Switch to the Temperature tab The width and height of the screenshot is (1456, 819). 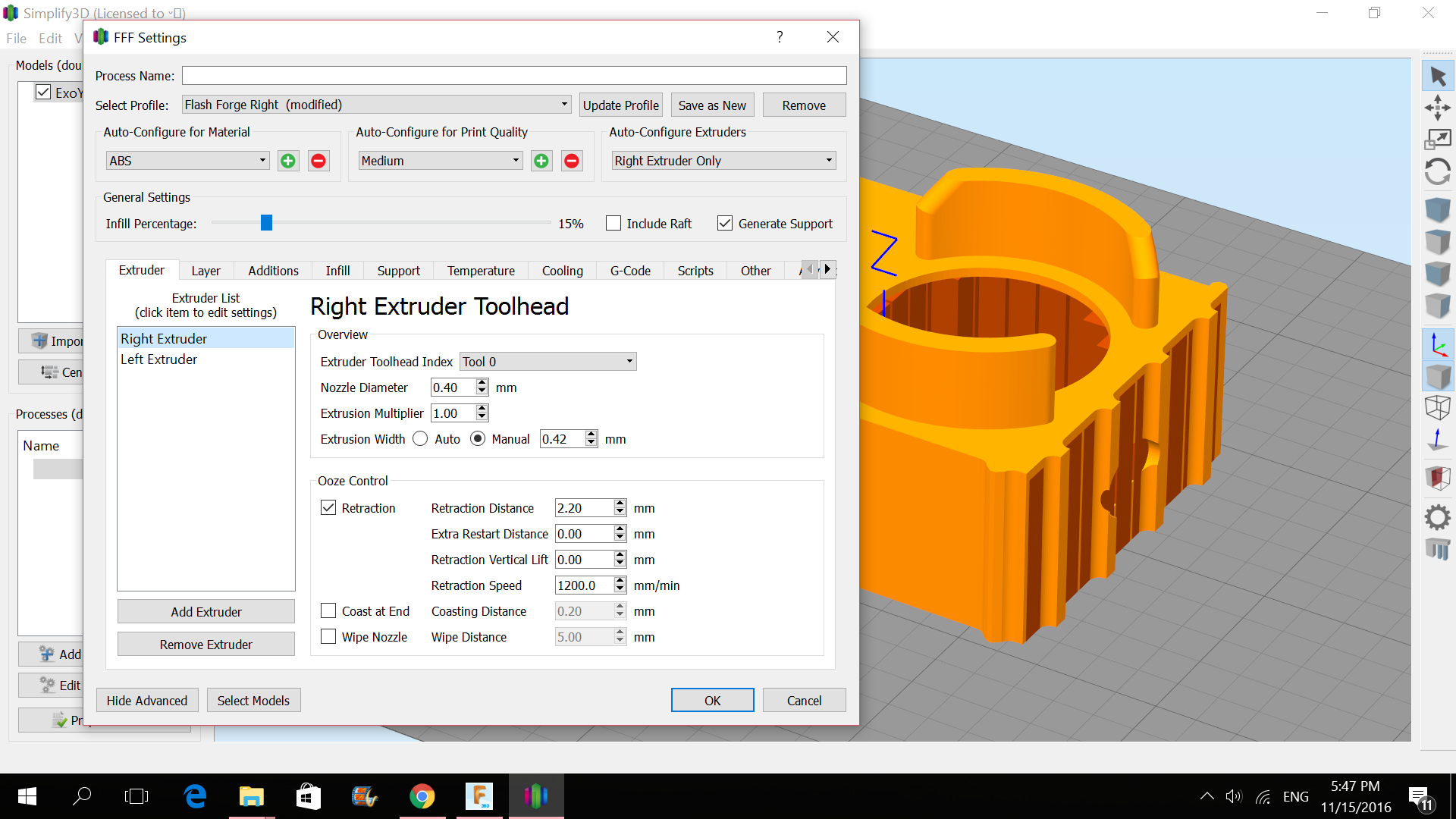click(481, 271)
